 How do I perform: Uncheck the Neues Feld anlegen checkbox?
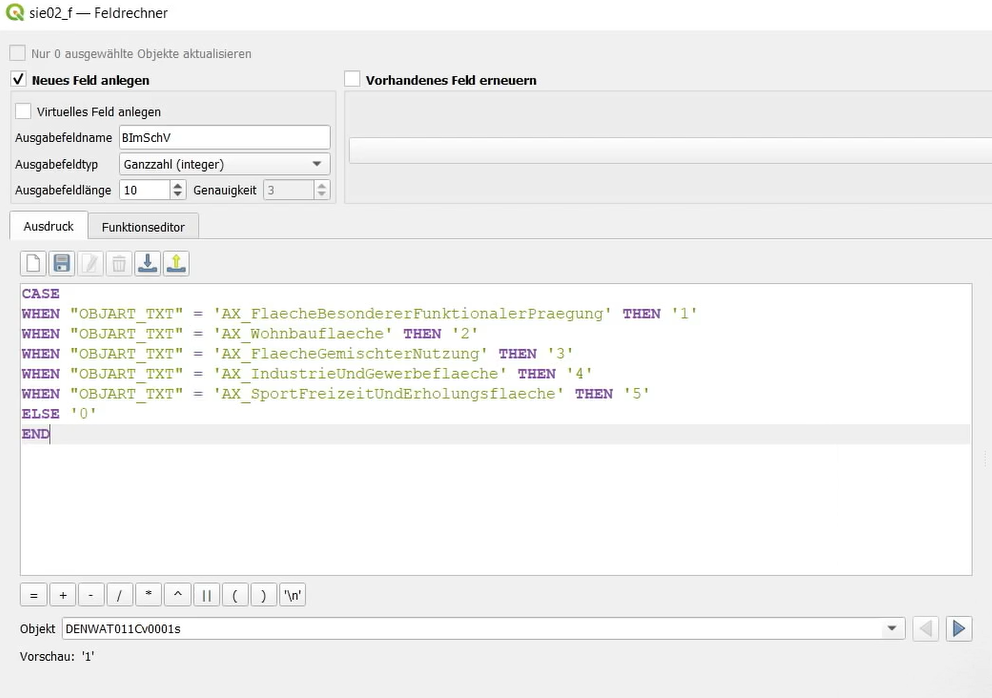(18, 79)
